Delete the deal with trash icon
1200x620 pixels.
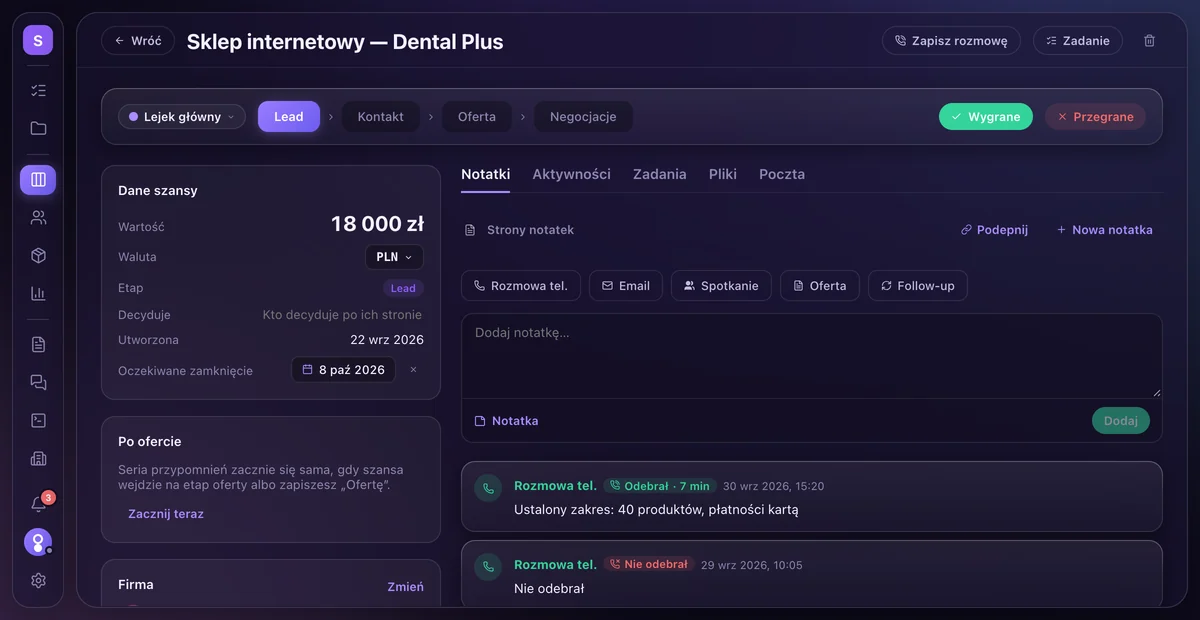(x=1149, y=41)
